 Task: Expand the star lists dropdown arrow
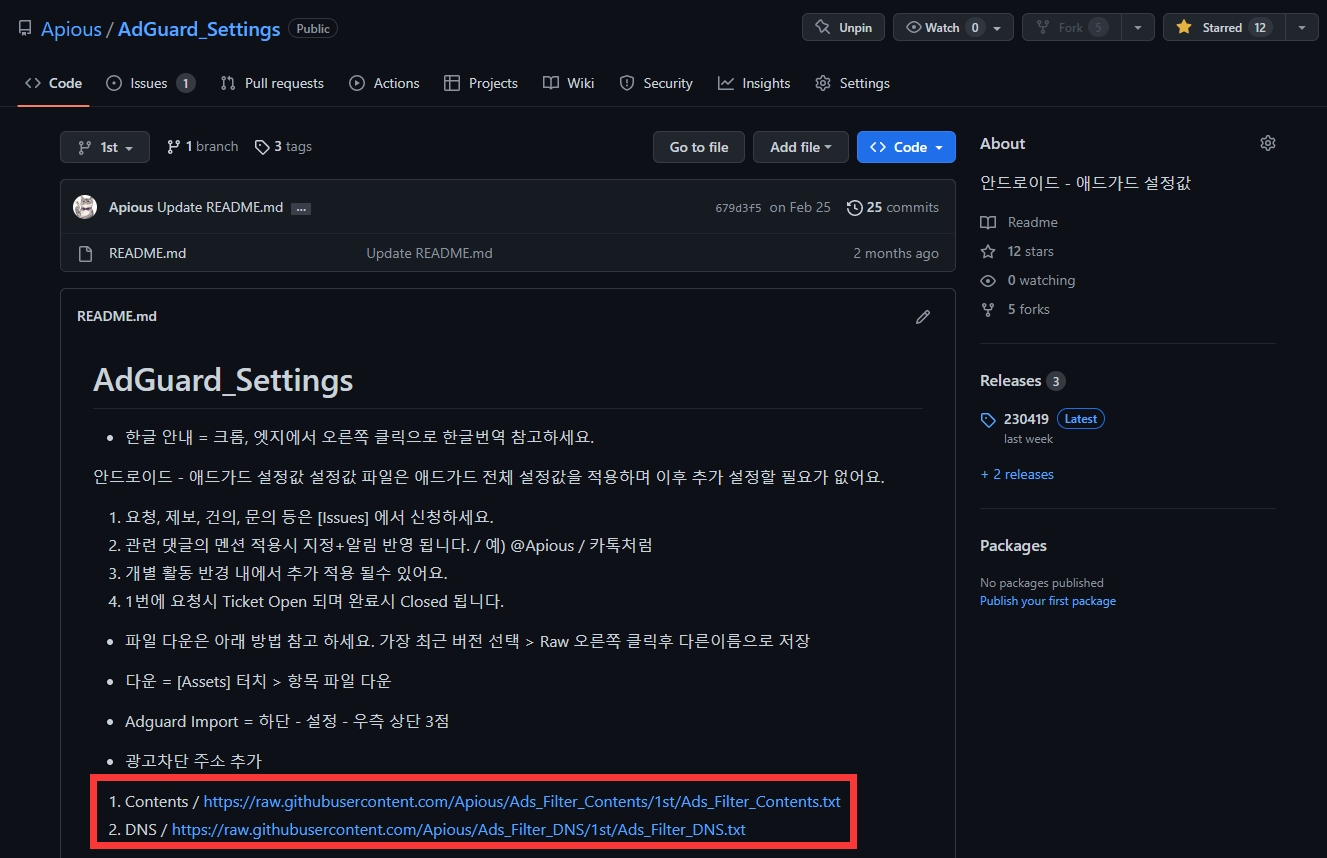click(1301, 27)
